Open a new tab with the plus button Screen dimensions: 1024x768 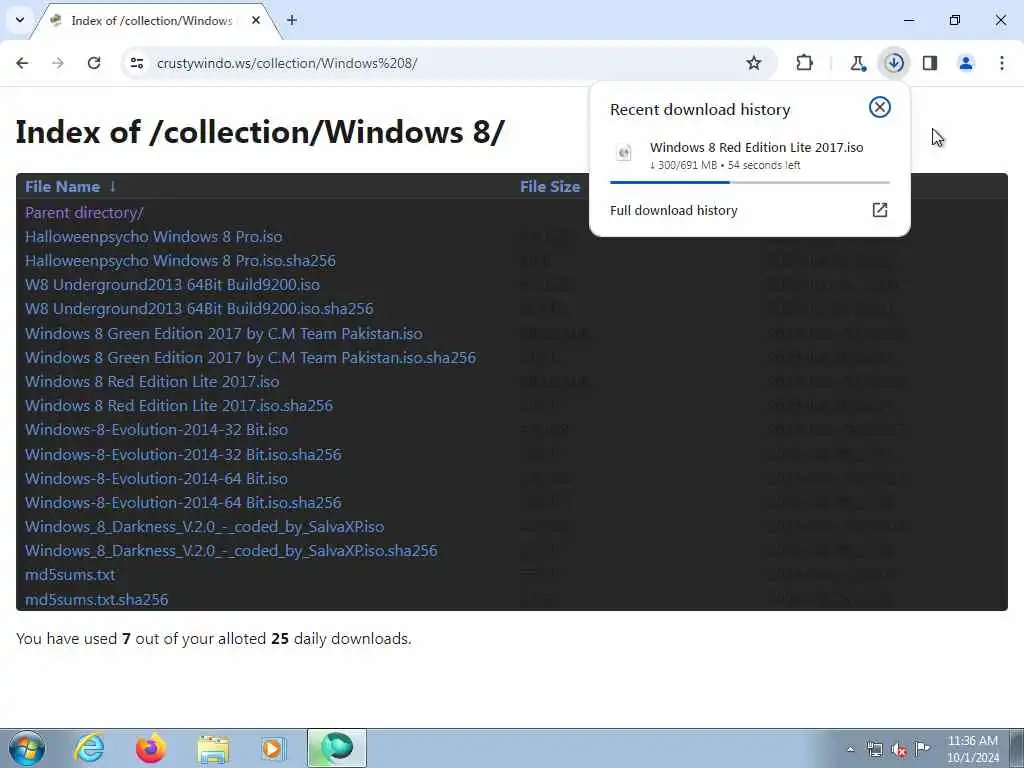292,20
